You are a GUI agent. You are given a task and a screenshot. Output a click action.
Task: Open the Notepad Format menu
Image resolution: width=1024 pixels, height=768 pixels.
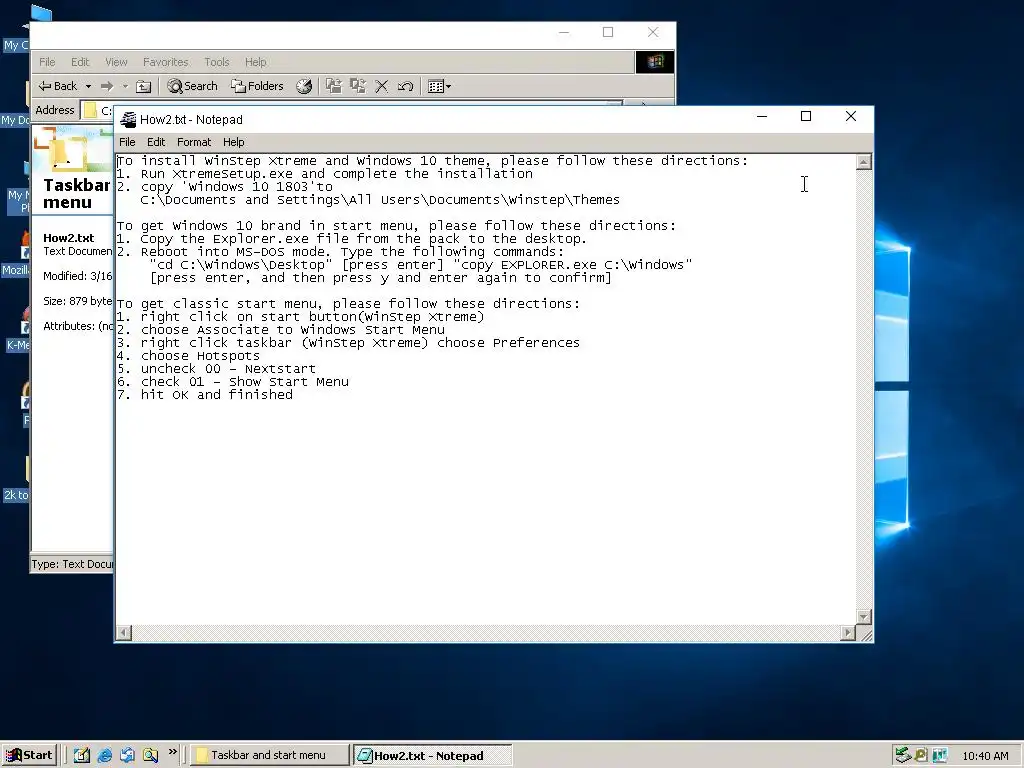tap(194, 142)
